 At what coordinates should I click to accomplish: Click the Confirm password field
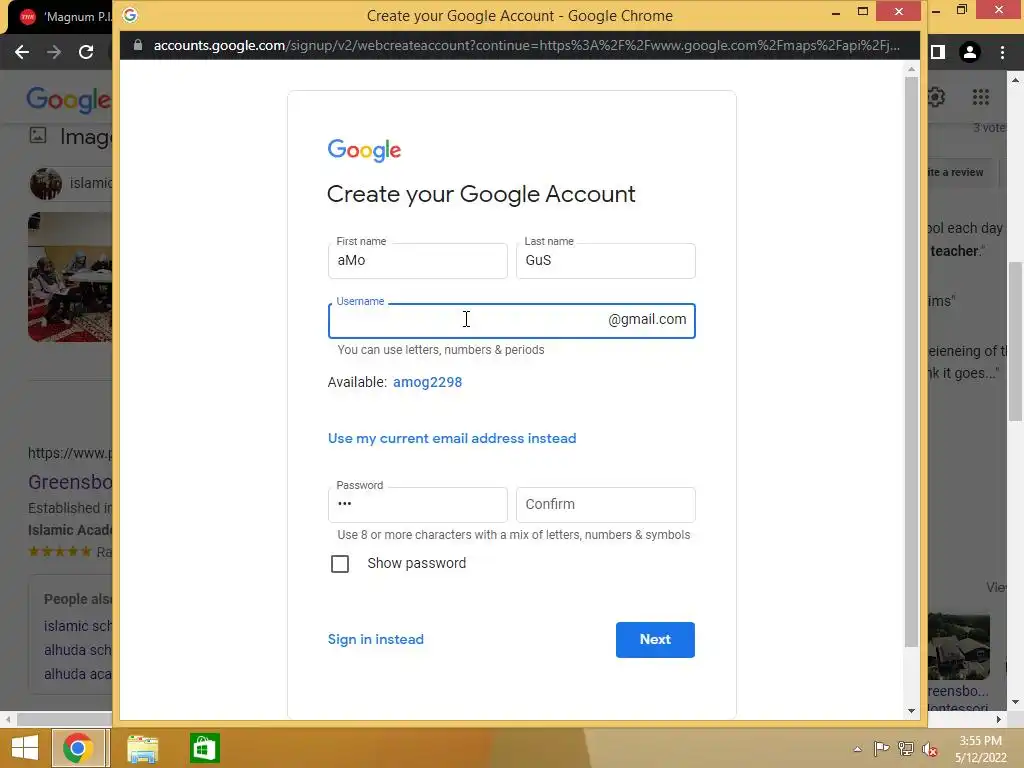coord(605,505)
